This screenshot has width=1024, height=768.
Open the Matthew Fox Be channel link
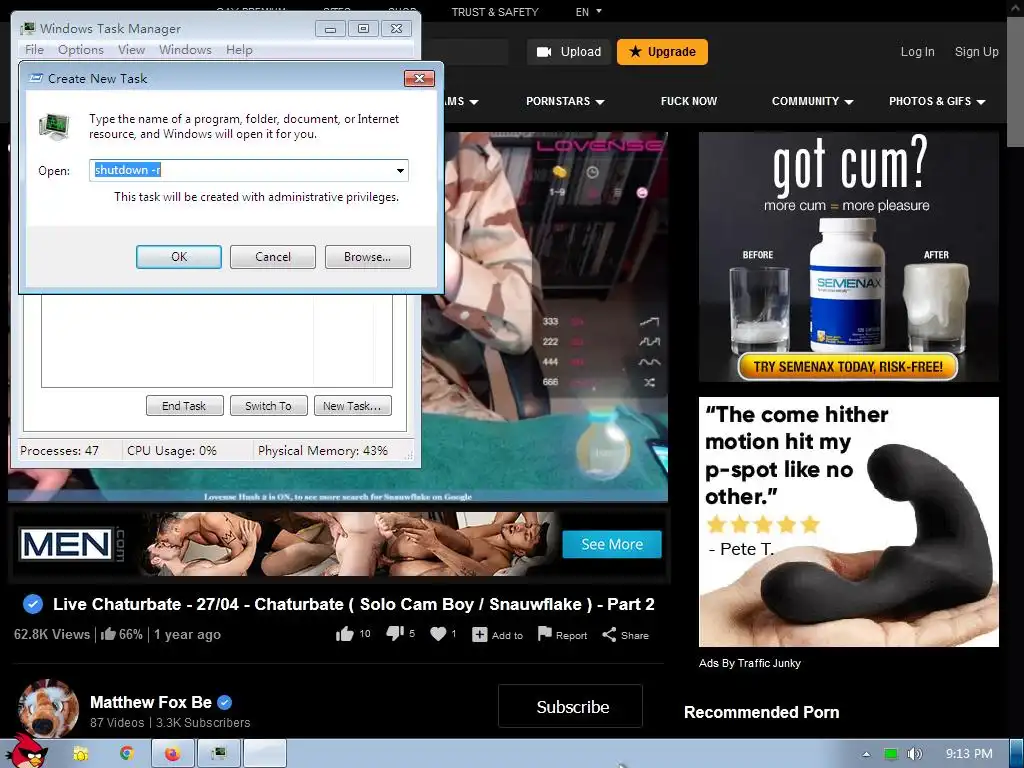[151, 702]
